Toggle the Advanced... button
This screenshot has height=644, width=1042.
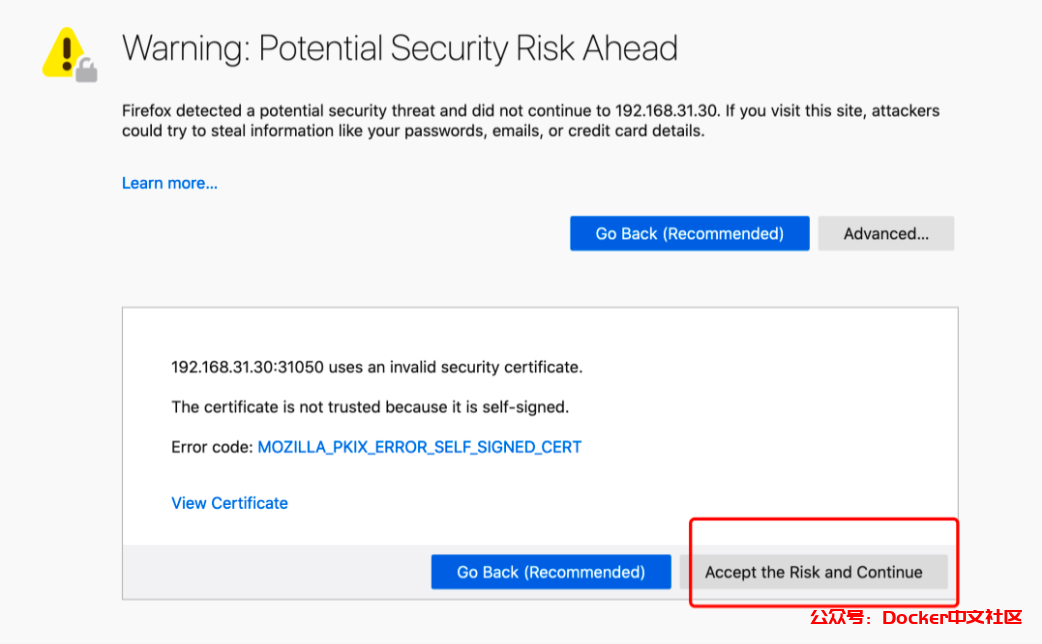pyautogui.click(x=886, y=234)
